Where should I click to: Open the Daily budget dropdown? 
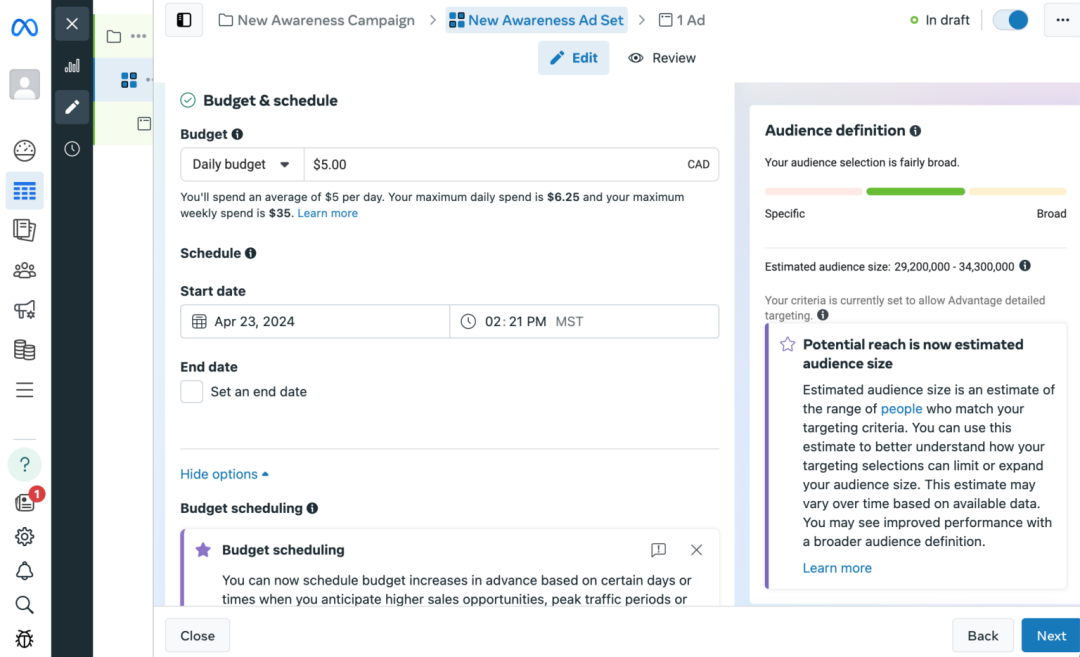tap(242, 164)
